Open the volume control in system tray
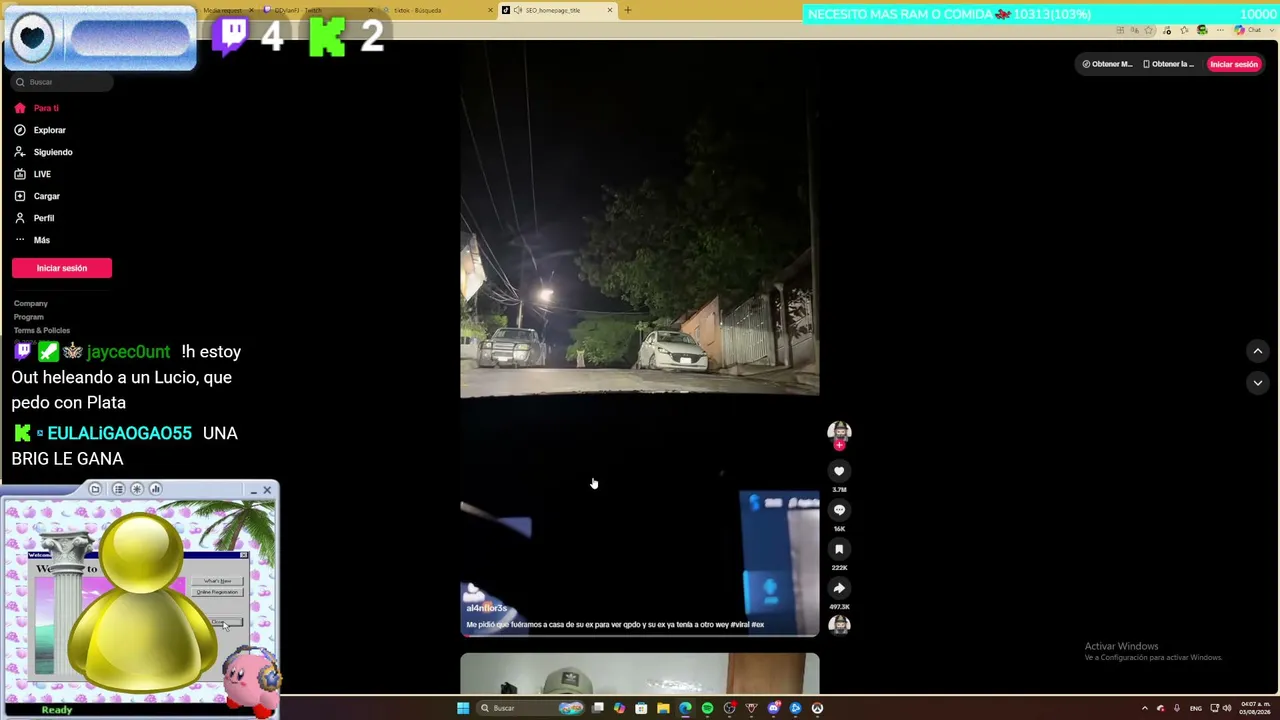Screen dimensions: 1280x720 1227,708
